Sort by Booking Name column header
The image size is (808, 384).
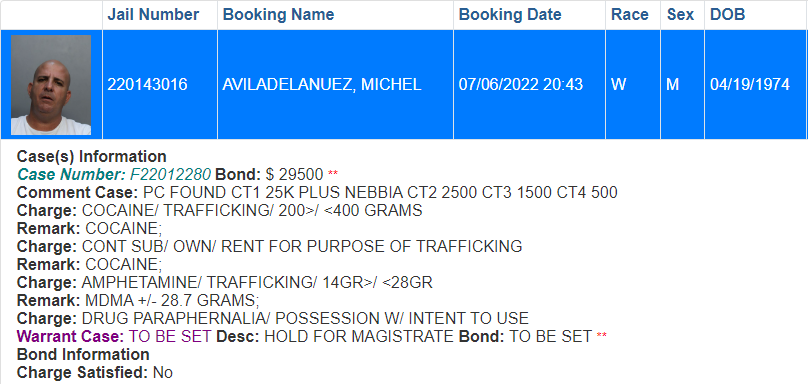[278, 14]
